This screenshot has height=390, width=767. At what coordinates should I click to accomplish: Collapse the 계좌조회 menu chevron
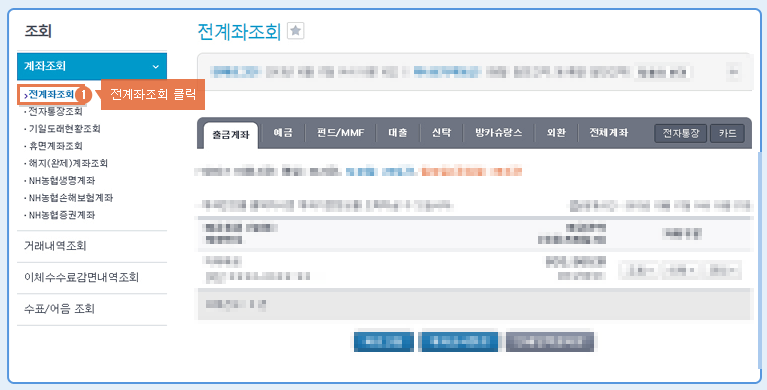click(x=156, y=67)
